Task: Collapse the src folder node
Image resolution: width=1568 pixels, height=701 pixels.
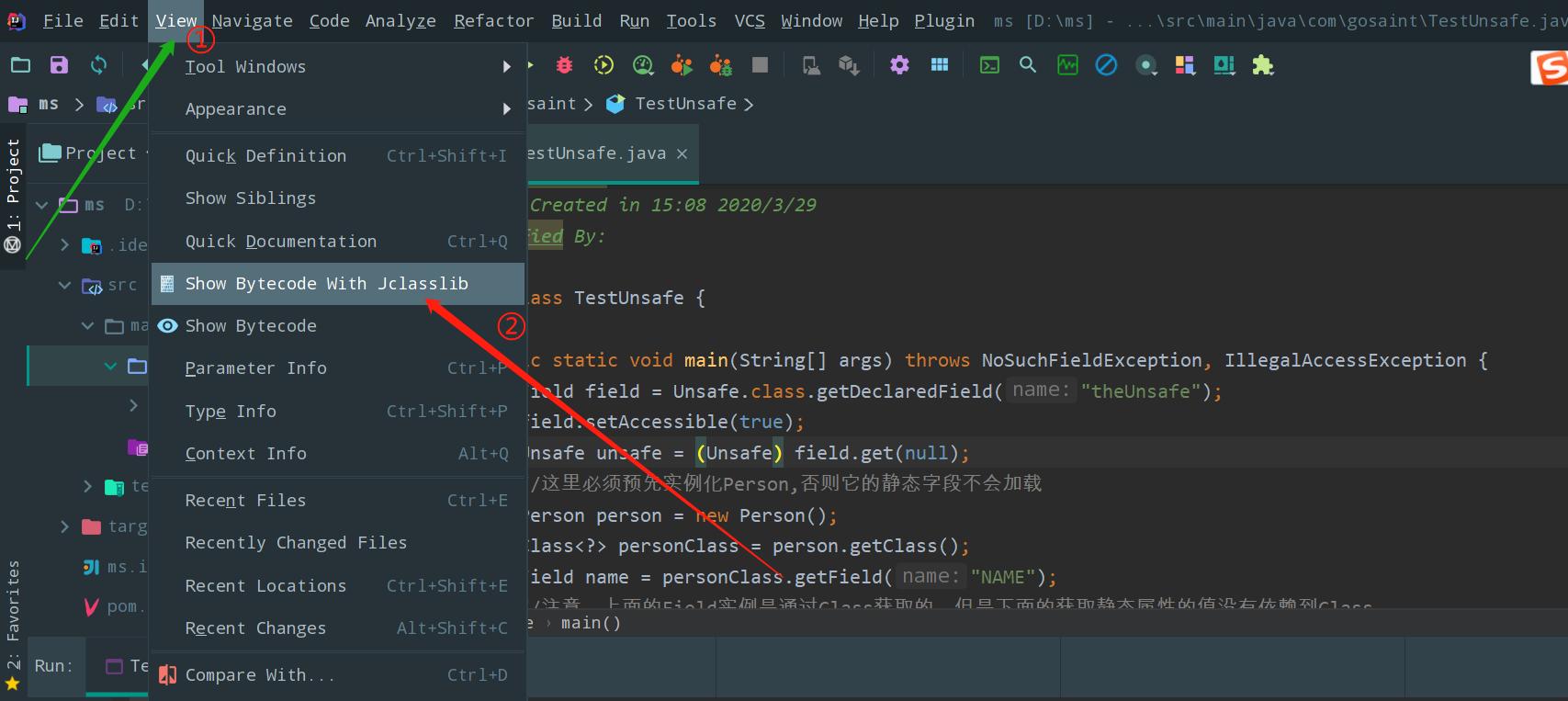Action: (64, 285)
